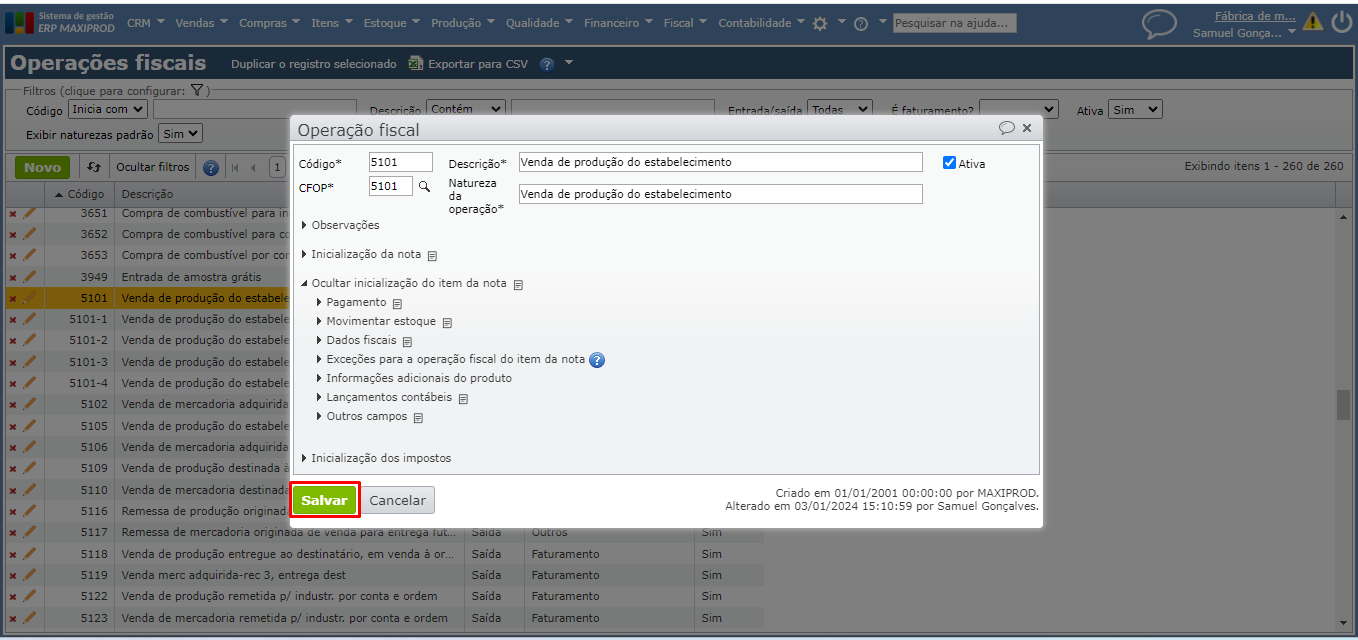The image size is (1358, 640).
Task: Open Exibir naturezas padrão dropdown
Action: [x=180, y=133]
